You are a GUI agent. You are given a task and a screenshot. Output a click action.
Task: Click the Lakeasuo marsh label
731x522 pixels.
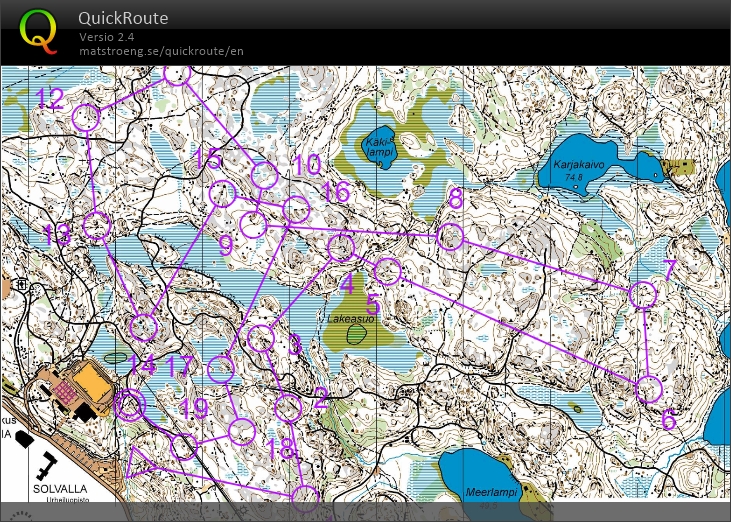[x=351, y=319]
